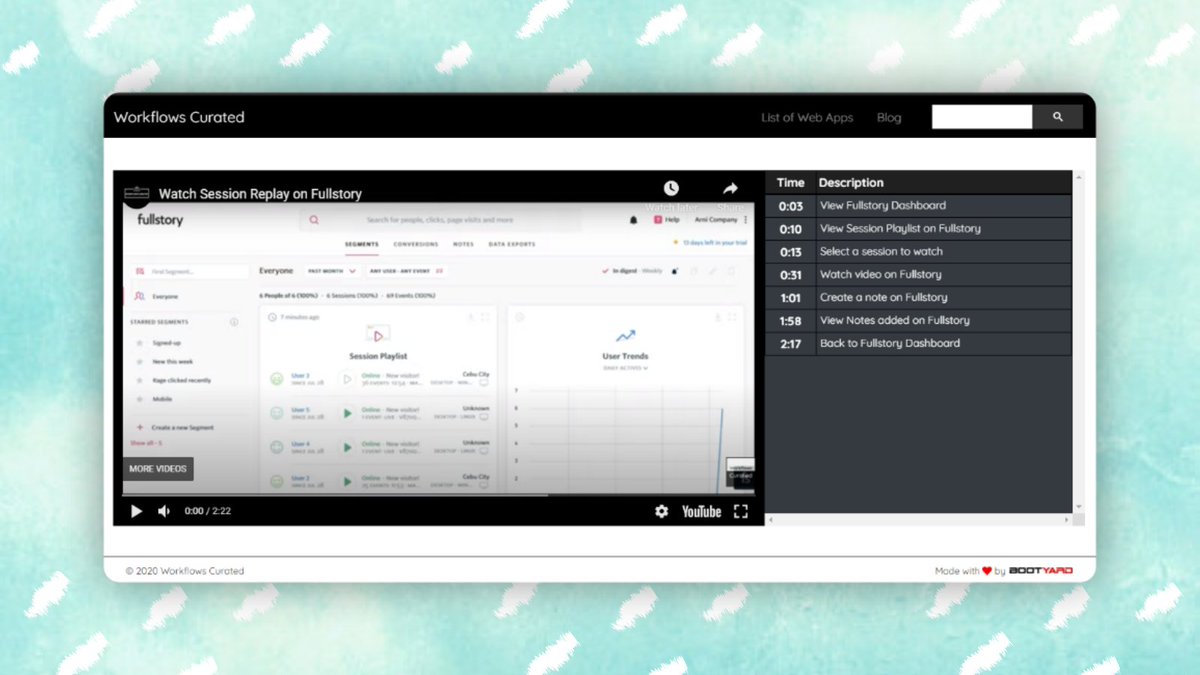Screen dimensions: 1200x675
Task: Click the Workflows Curated watermark in video corner
Action: (741, 472)
